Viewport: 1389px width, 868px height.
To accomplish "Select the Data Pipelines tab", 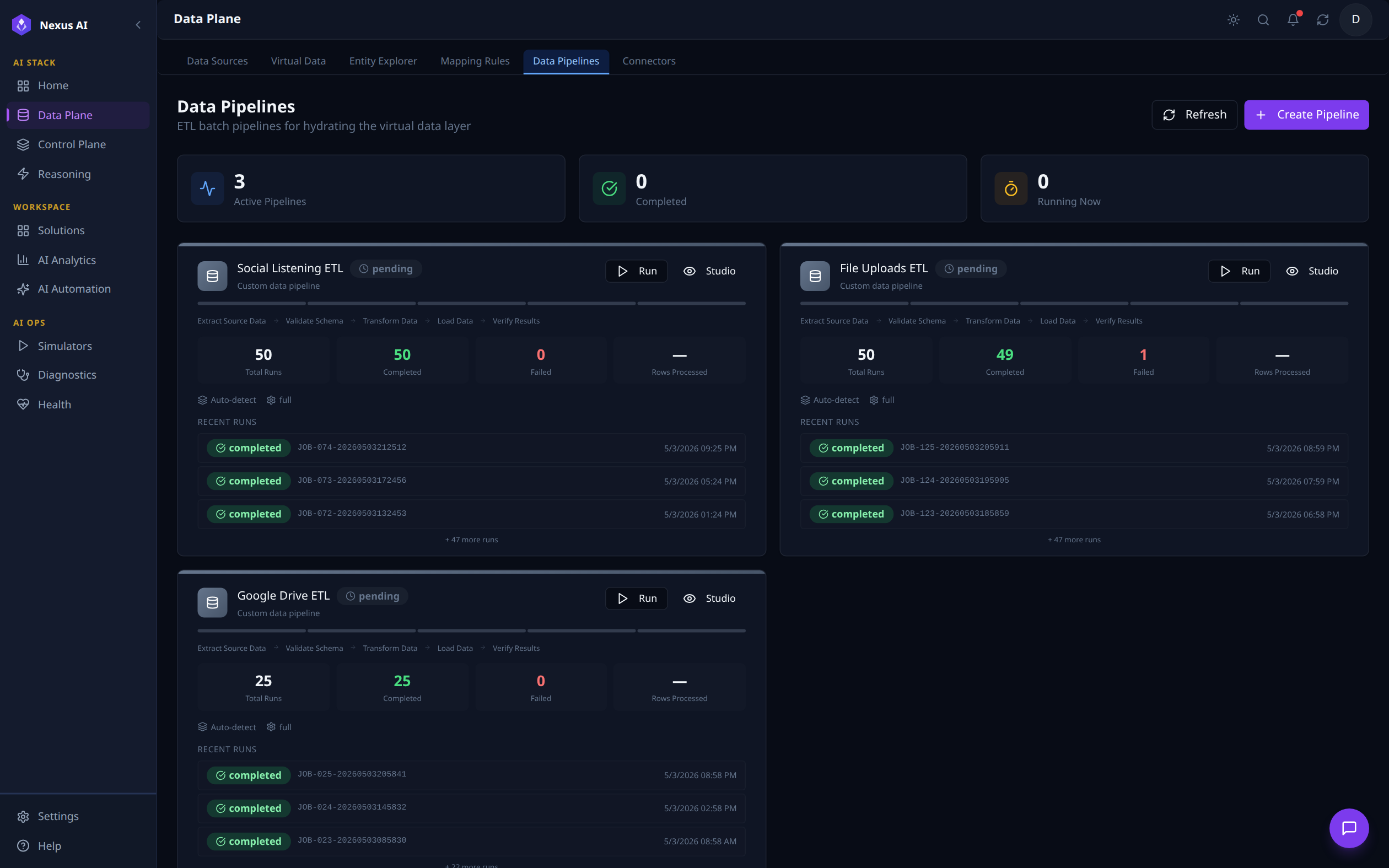I will [x=566, y=61].
